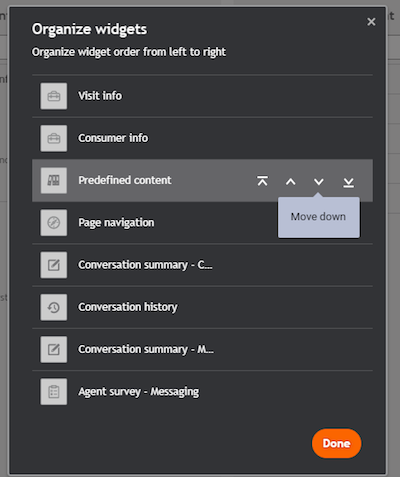Select the Conversation history widget row
The image size is (400, 477).
click(202, 307)
